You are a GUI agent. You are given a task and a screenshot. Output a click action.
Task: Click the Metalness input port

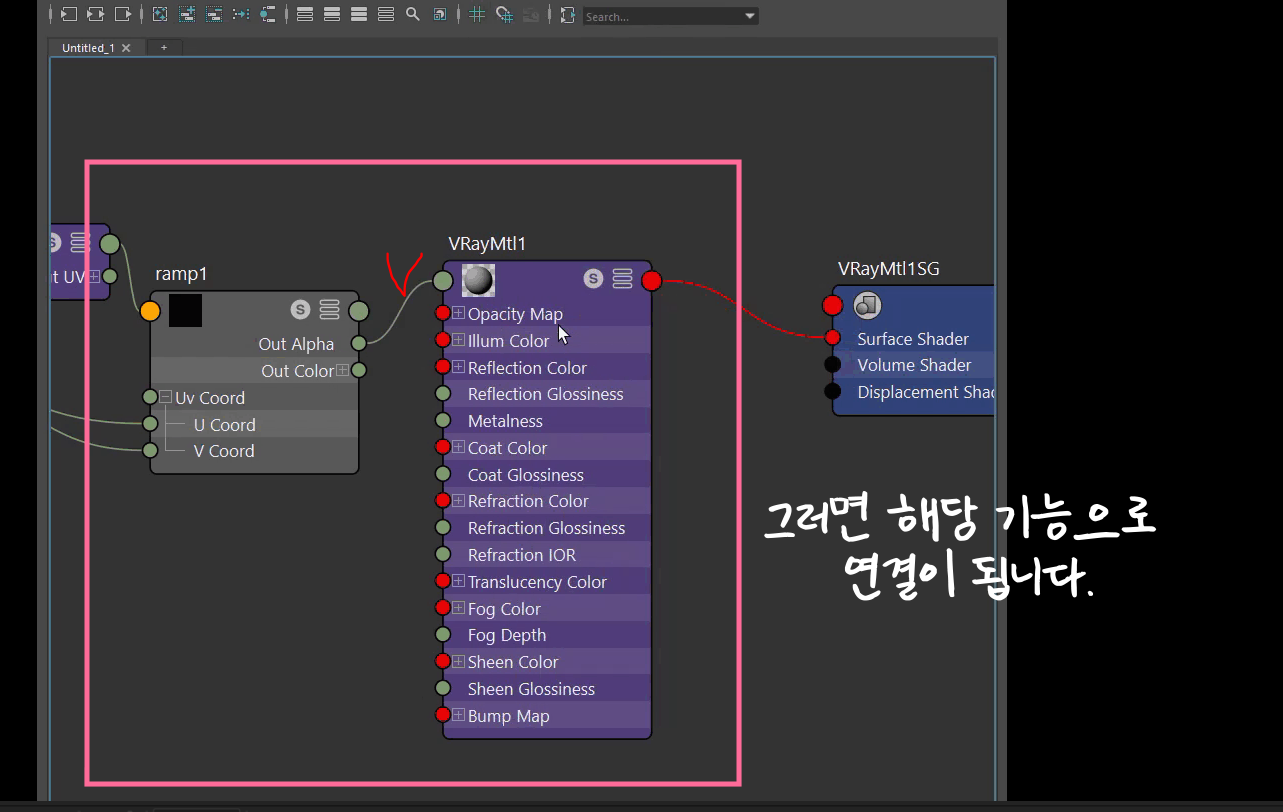[443, 421]
